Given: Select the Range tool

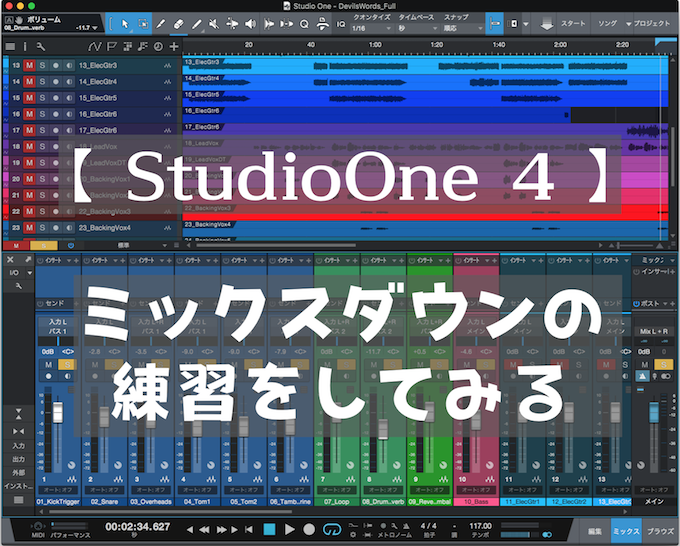Looking at the screenshot, I should [x=143, y=24].
